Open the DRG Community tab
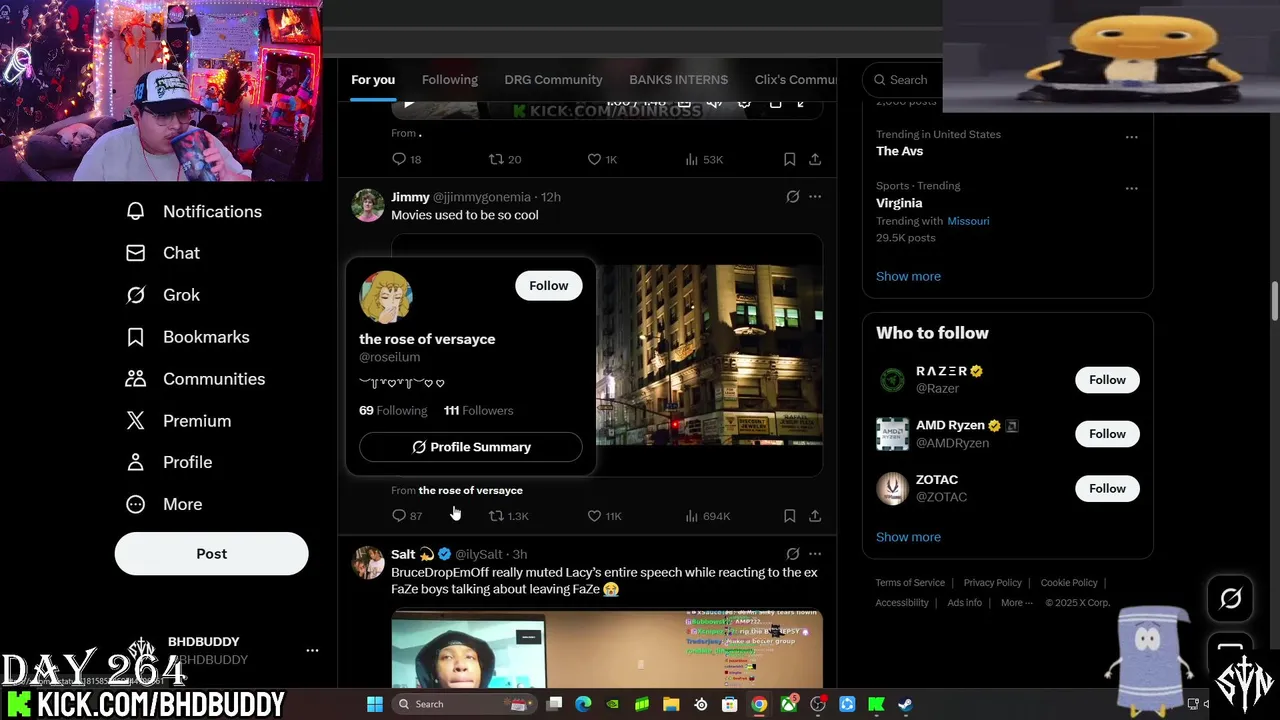 click(553, 80)
